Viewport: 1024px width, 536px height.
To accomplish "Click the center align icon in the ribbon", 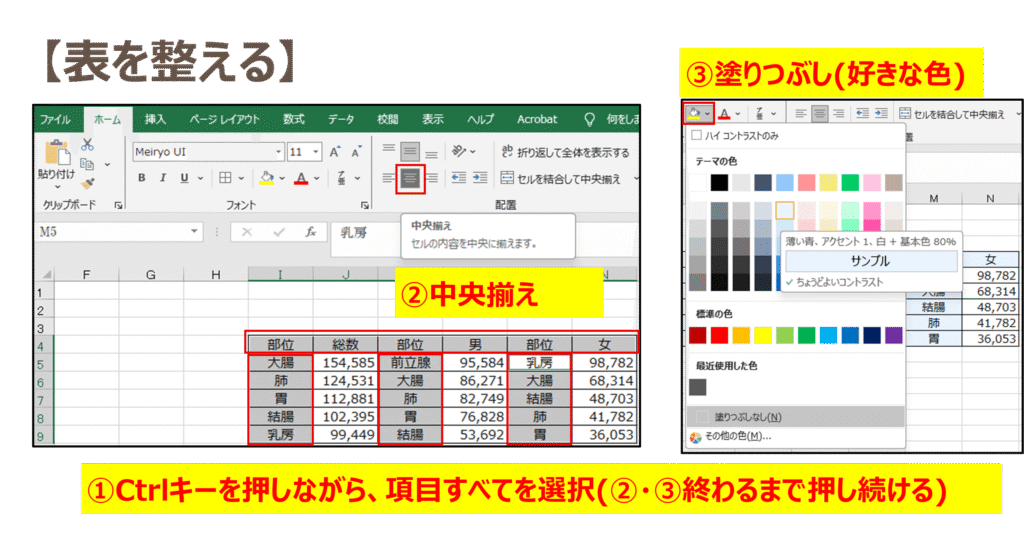I will (410, 179).
